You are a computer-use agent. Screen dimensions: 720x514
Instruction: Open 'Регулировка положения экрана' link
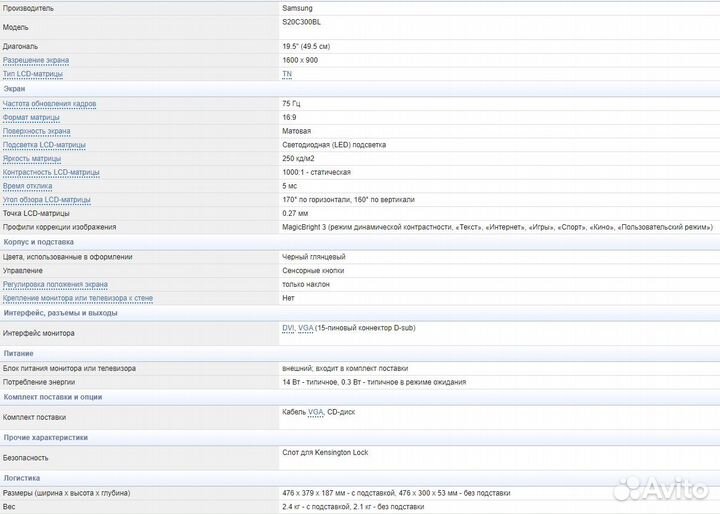click(x=55, y=284)
